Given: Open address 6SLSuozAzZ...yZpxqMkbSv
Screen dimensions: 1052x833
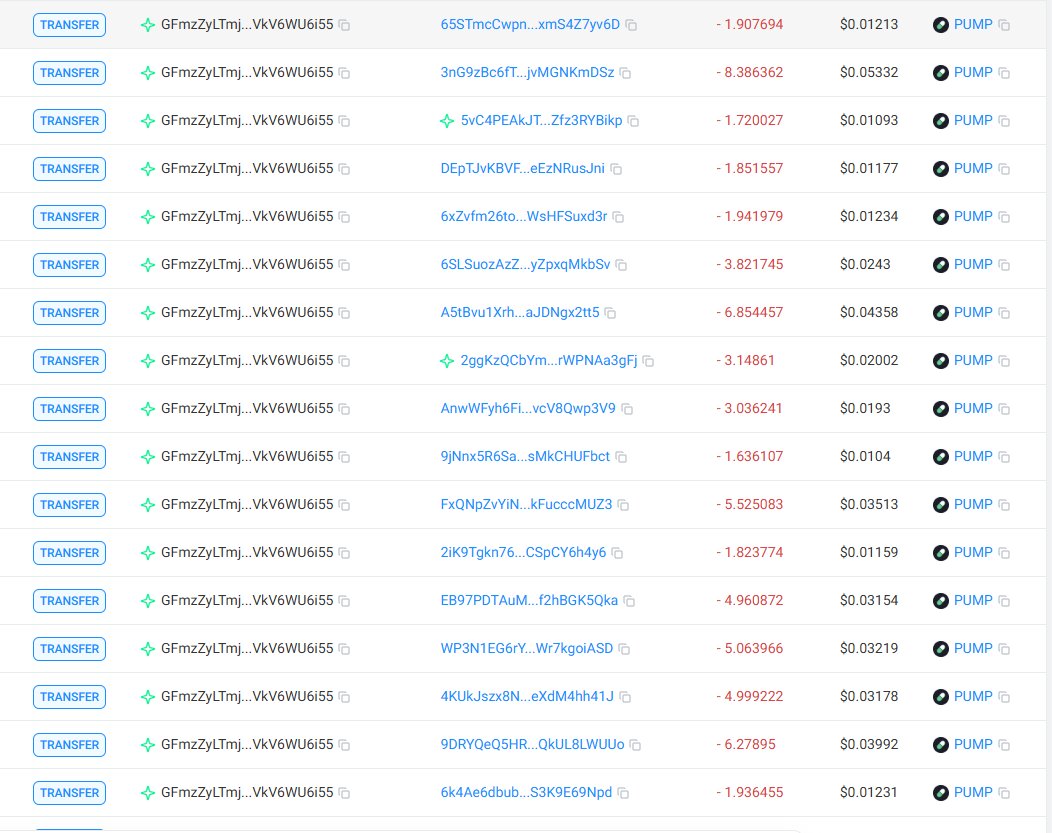Looking at the screenshot, I should 525,264.
